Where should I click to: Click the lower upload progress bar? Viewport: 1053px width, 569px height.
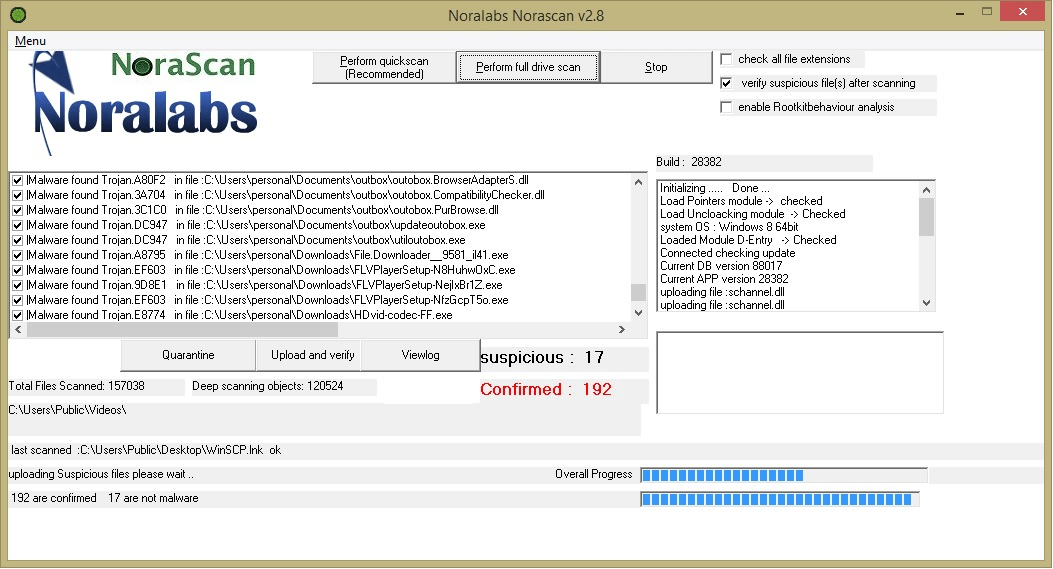[780, 499]
